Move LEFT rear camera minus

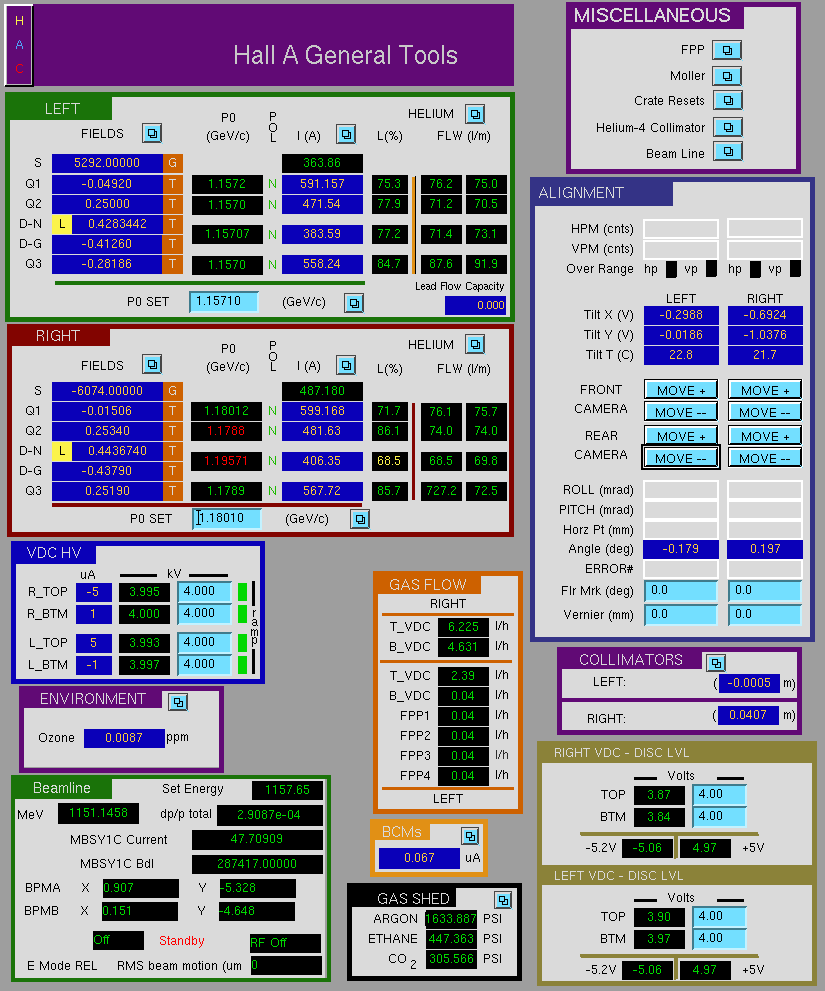click(680, 458)
